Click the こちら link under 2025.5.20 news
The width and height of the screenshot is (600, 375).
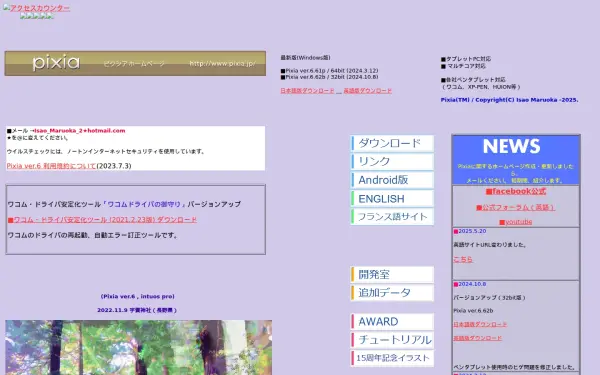463,259
